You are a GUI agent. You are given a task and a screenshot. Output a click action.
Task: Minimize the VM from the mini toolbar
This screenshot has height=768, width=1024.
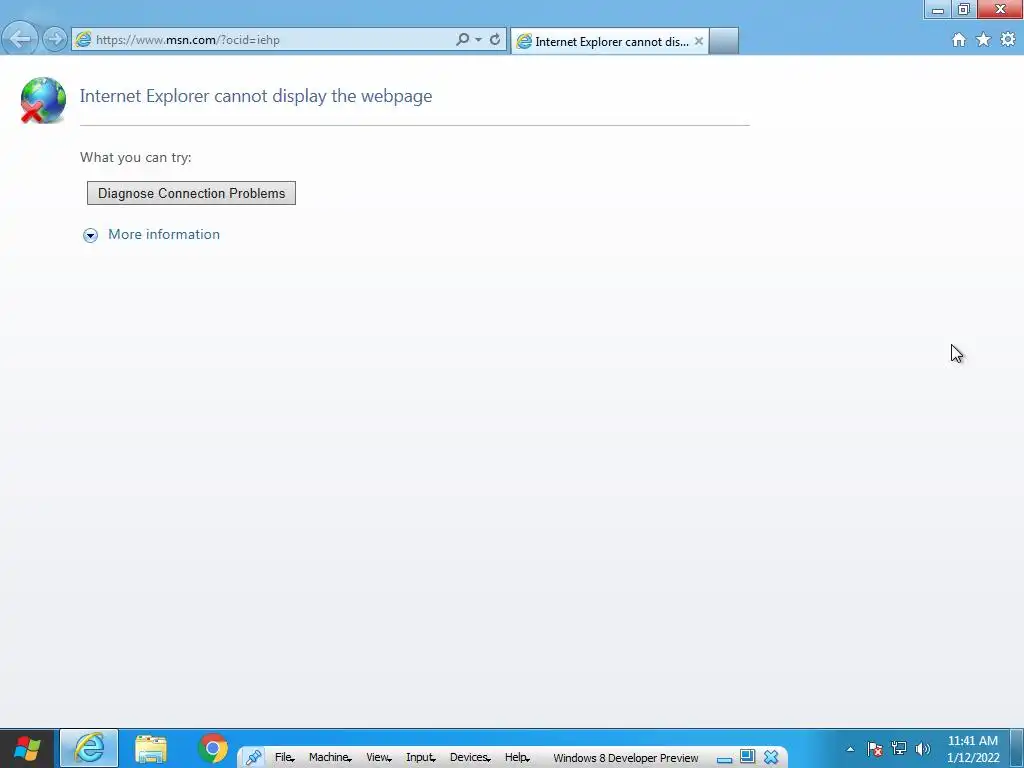pos(724,758)
